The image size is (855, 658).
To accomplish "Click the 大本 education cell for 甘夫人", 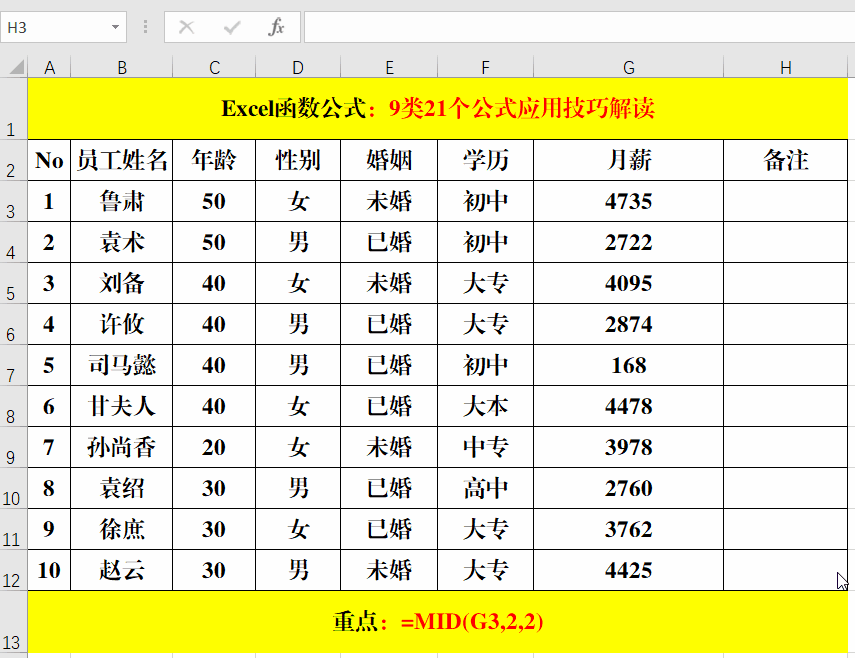I will (485, 406).
